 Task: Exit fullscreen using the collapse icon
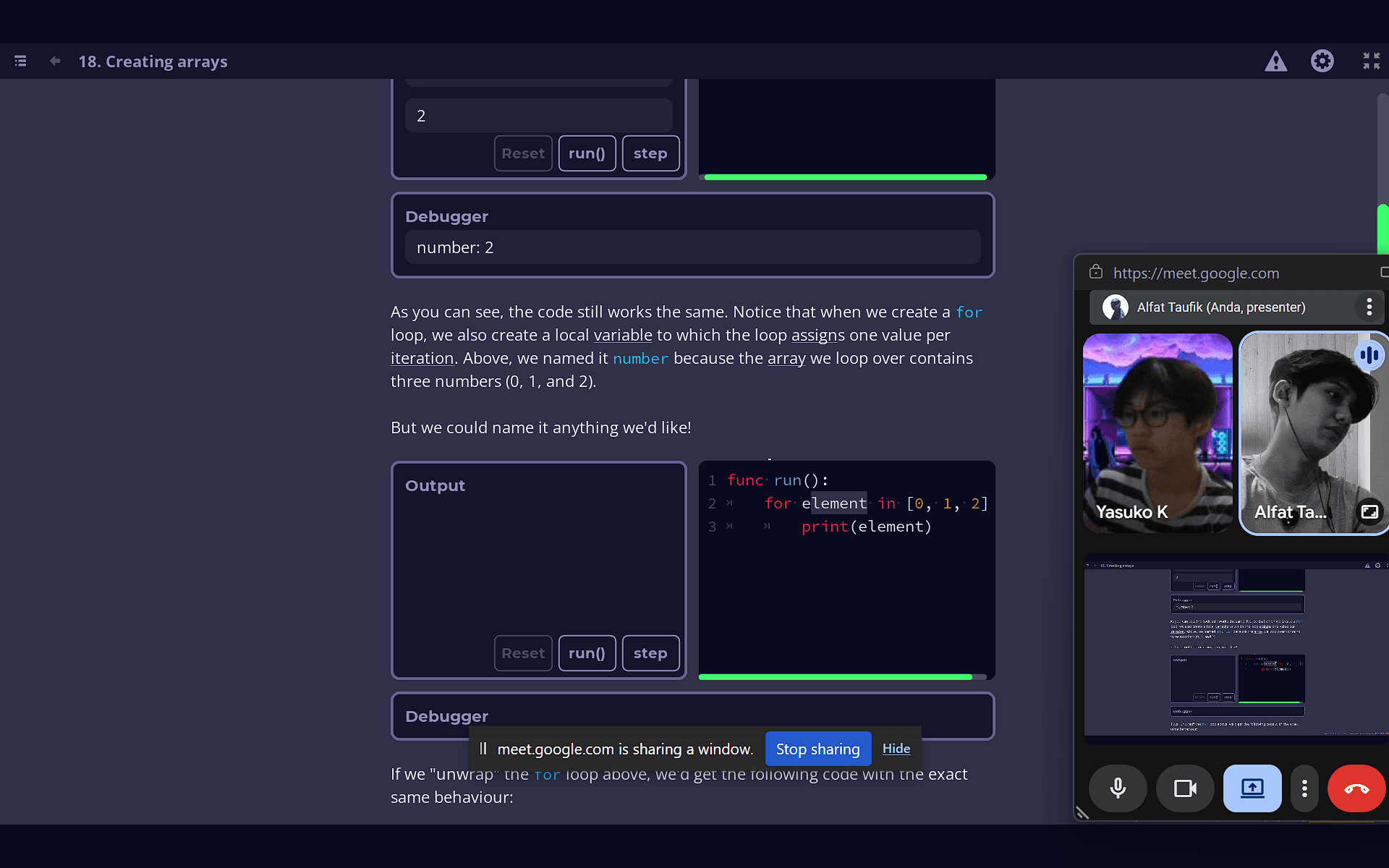(x=1371, y=61)
